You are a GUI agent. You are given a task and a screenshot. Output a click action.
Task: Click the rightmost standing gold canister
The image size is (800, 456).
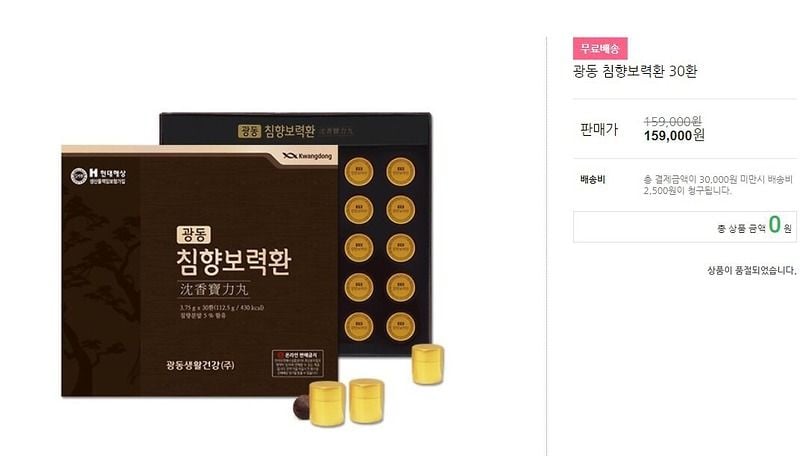(x=428, y=364)
